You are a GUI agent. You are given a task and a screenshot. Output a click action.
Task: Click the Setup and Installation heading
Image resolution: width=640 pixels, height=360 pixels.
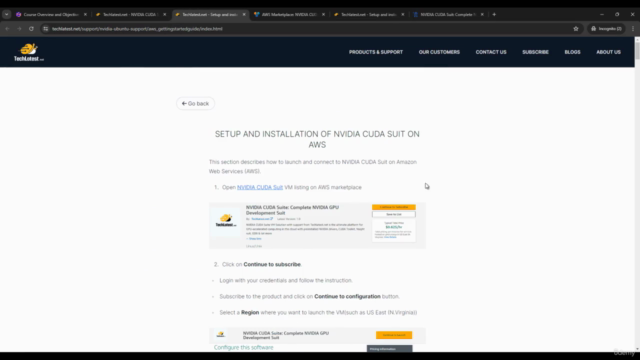pyautogui.click(x=317, y=139)
